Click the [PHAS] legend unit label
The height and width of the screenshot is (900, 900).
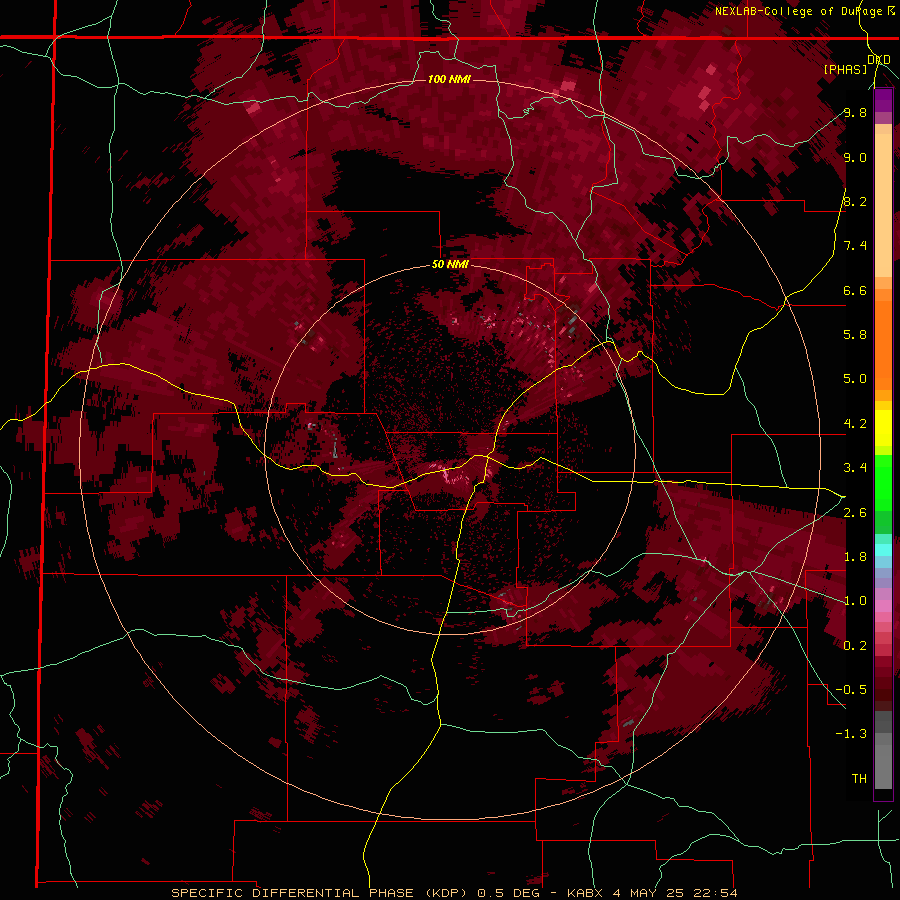(x=845, y=69)
